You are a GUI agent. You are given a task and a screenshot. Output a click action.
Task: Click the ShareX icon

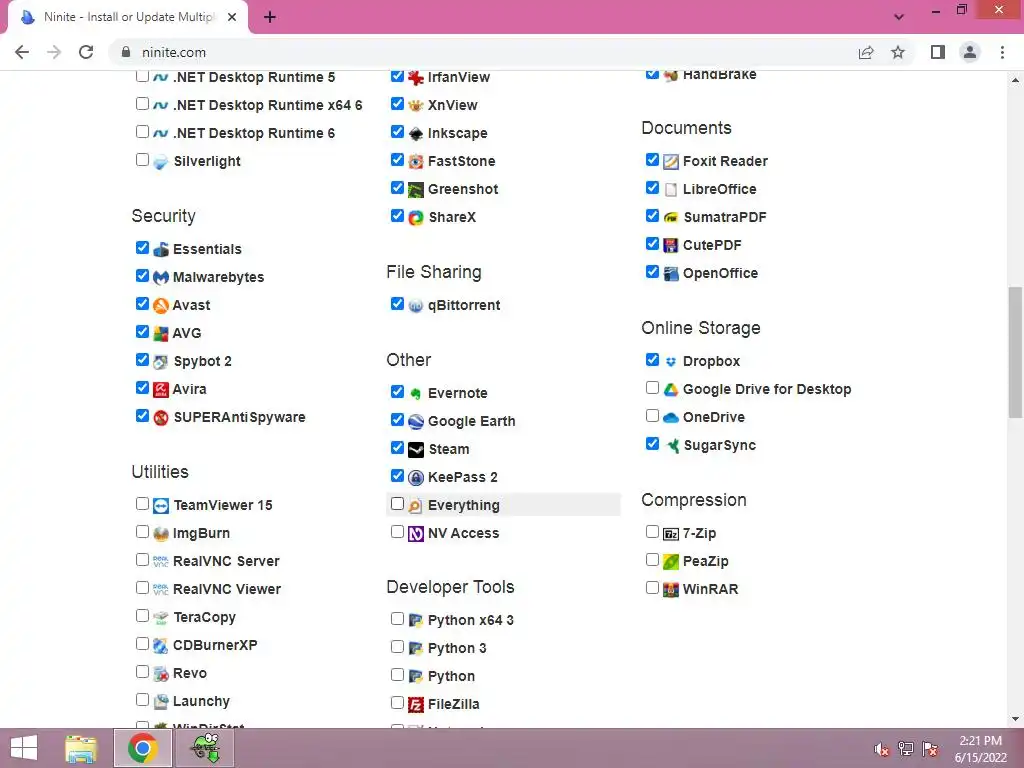coord(416,217)
